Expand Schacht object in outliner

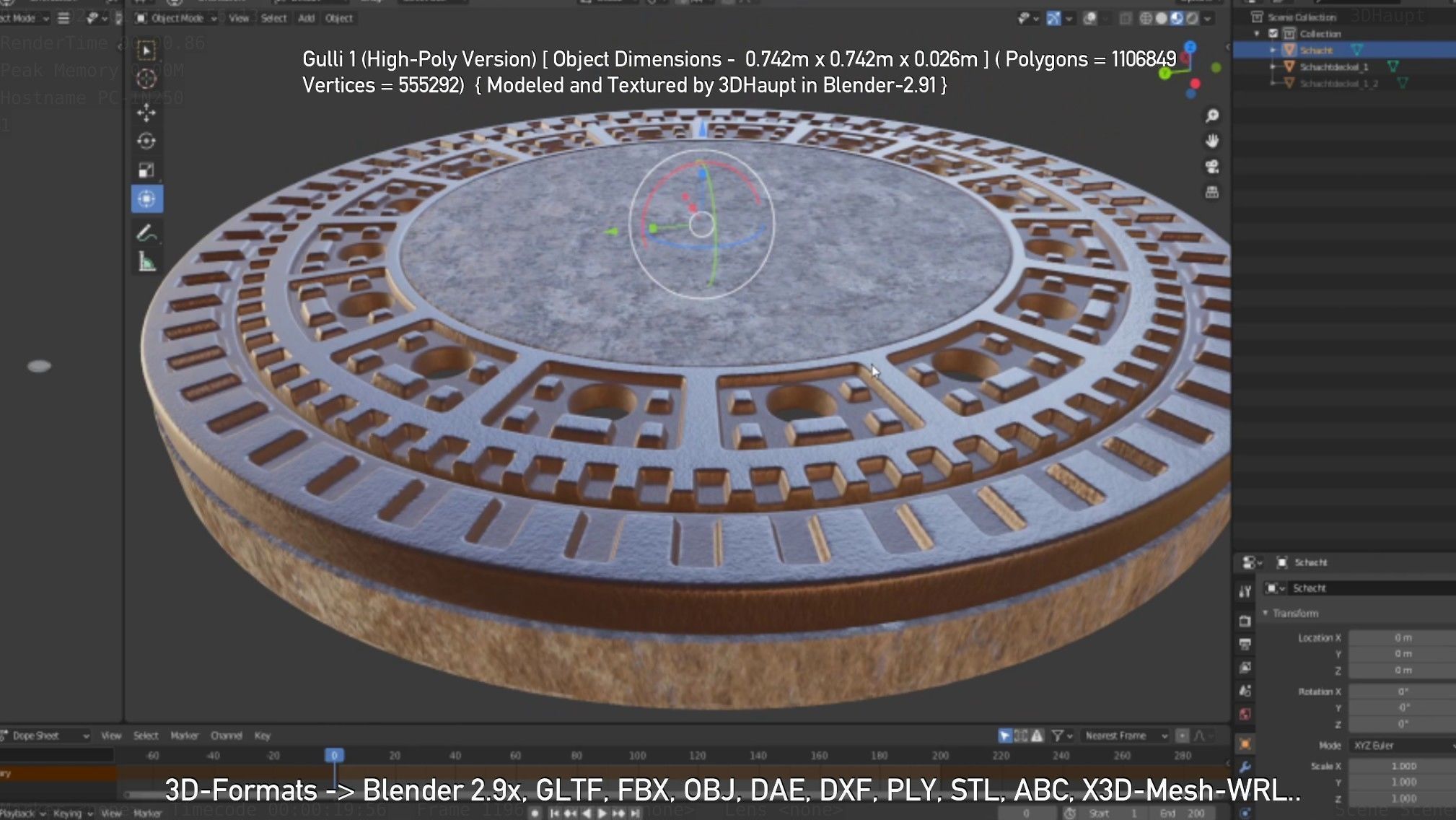1273,50
